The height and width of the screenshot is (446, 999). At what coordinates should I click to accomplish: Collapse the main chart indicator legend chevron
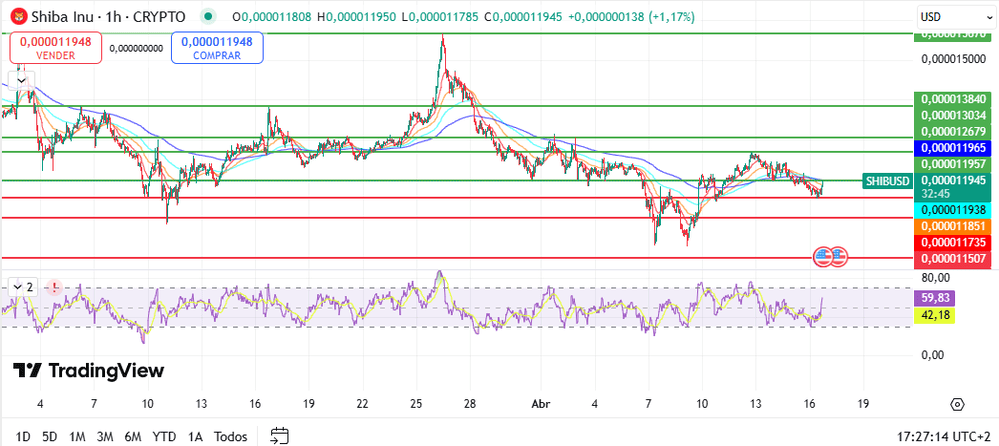(22, 81)
